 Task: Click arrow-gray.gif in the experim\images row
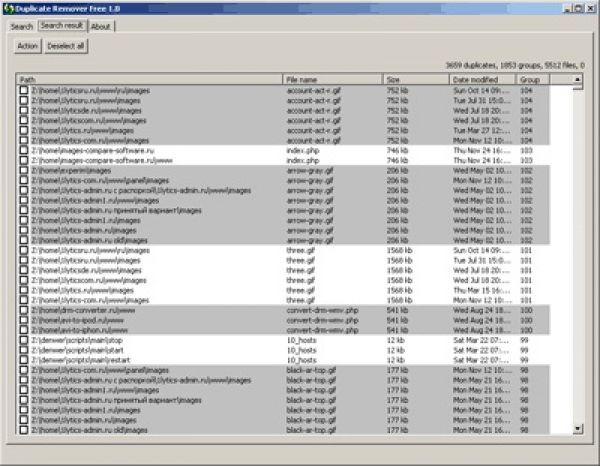310,171
